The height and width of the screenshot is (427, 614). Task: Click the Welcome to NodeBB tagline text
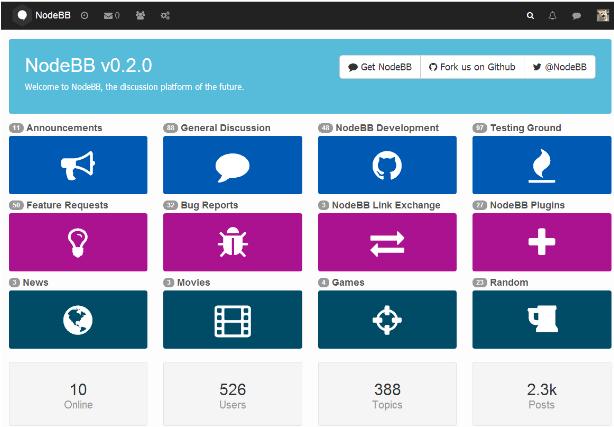pyautogui.click(x=134, y=87)
